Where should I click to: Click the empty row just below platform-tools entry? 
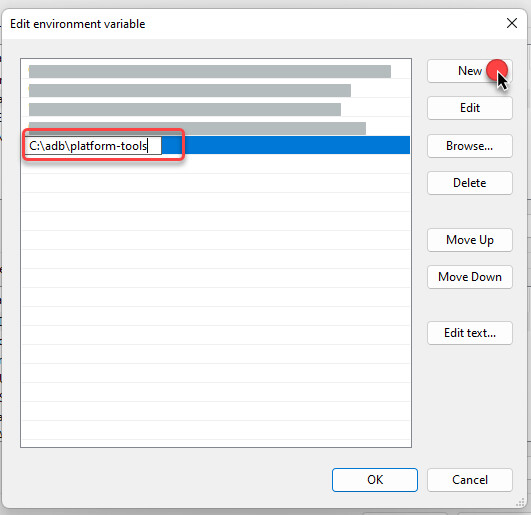pyautogui.click(x=216, y=164)
